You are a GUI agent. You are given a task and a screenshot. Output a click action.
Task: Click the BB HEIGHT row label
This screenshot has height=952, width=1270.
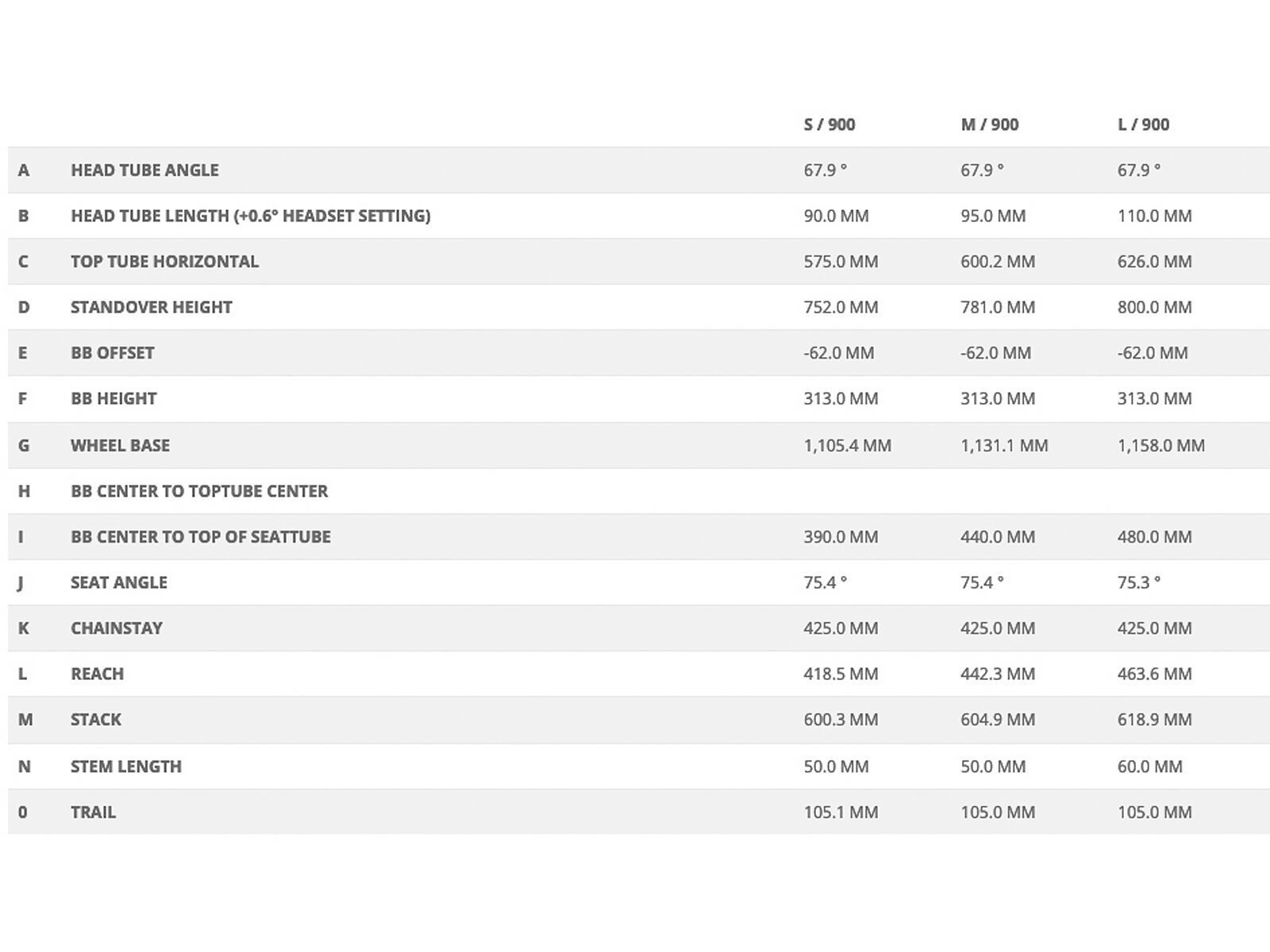point(114,398)
